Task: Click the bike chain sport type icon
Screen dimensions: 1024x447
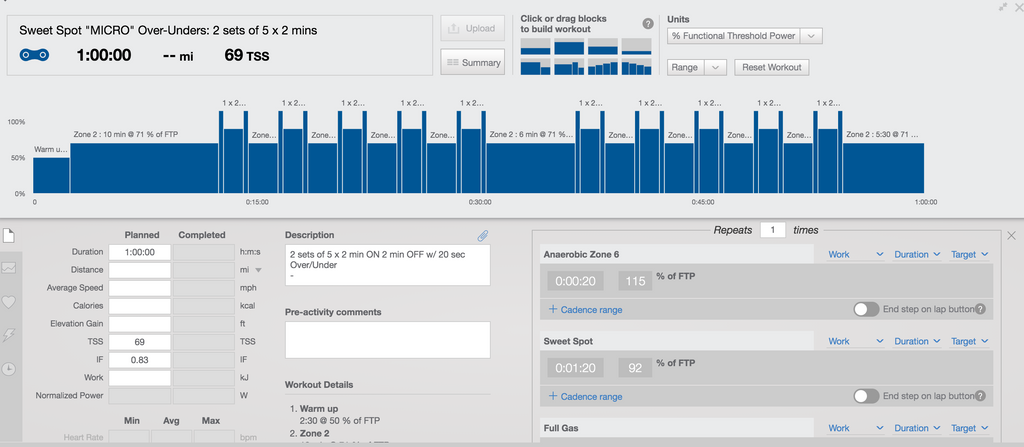Action: point(34,56)
